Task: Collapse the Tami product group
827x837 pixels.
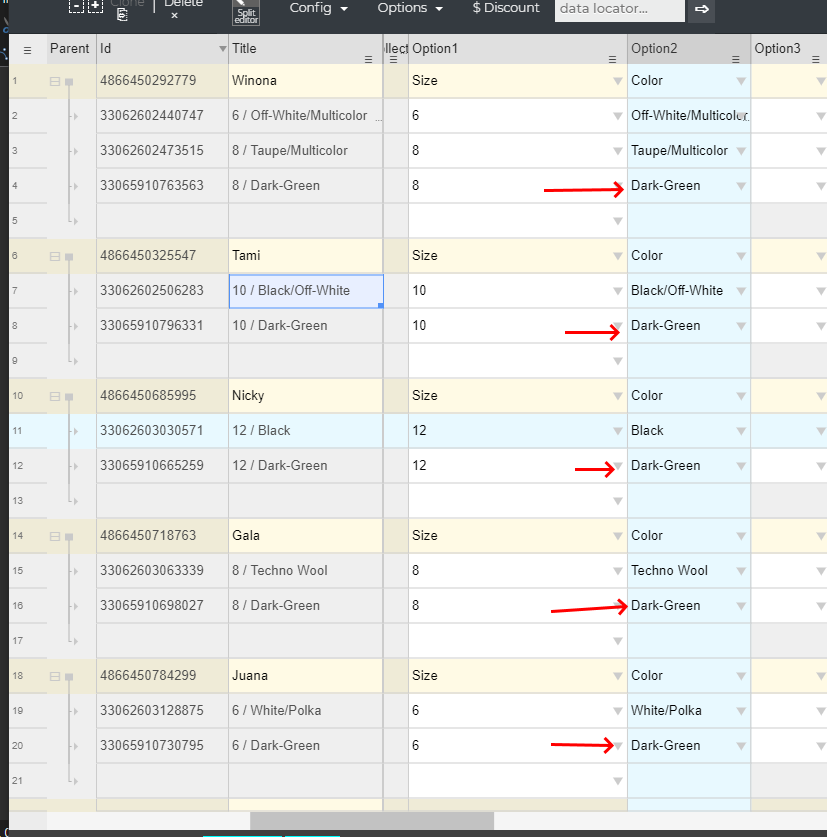Action: click(x=56, y=256)
